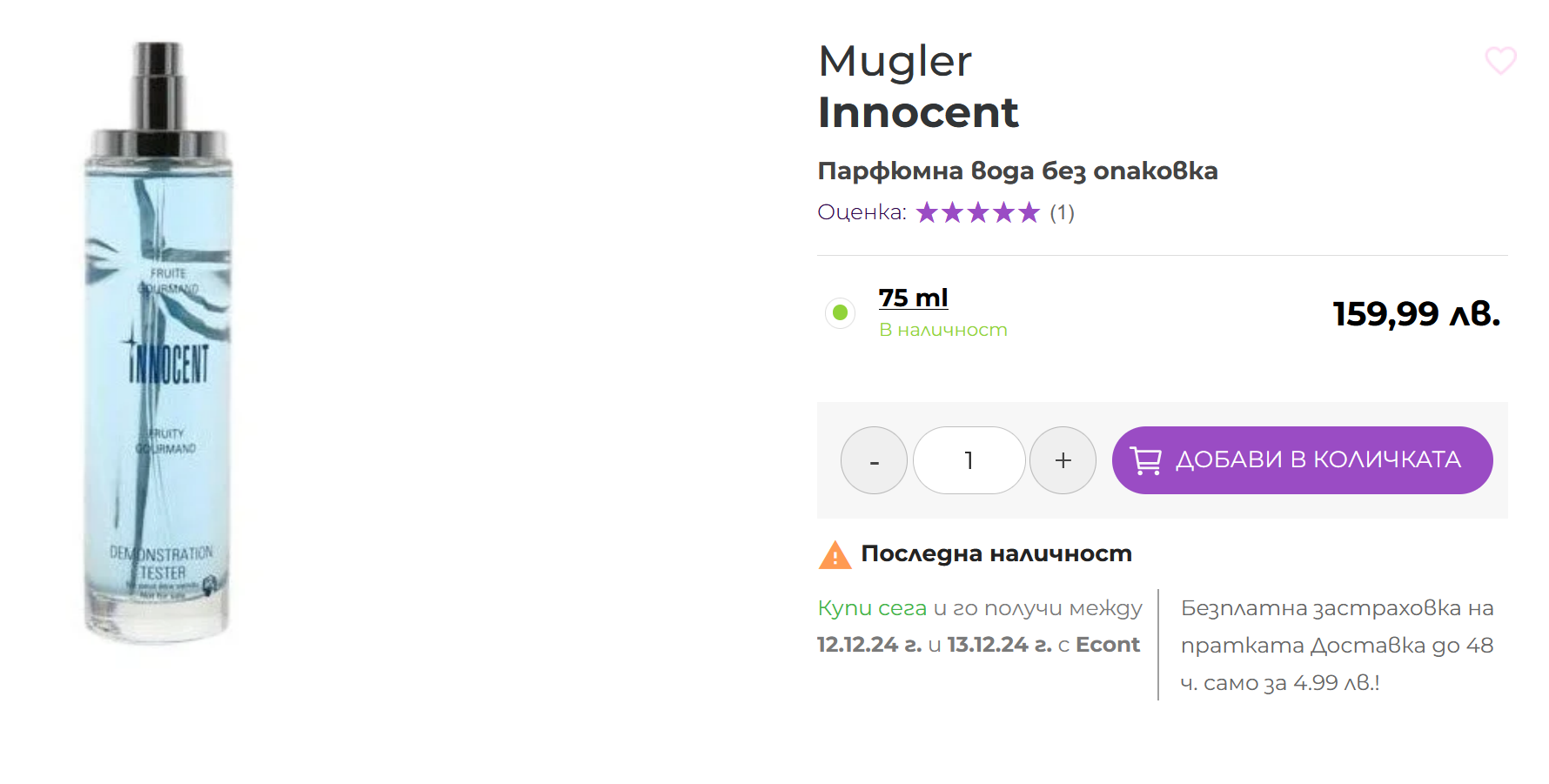Click the Купи сега green link
1549x784 pixels.
(872, 608)
